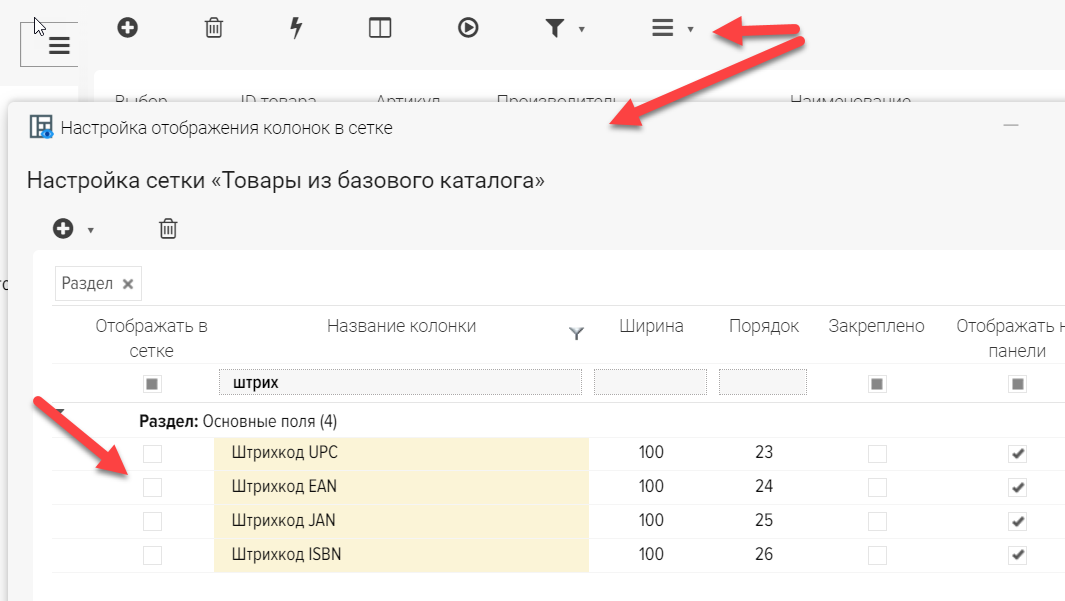Toggle the split columns layout icon
Image resolution: width=1065 pixels, height=601 pixels.
(380, 28)
